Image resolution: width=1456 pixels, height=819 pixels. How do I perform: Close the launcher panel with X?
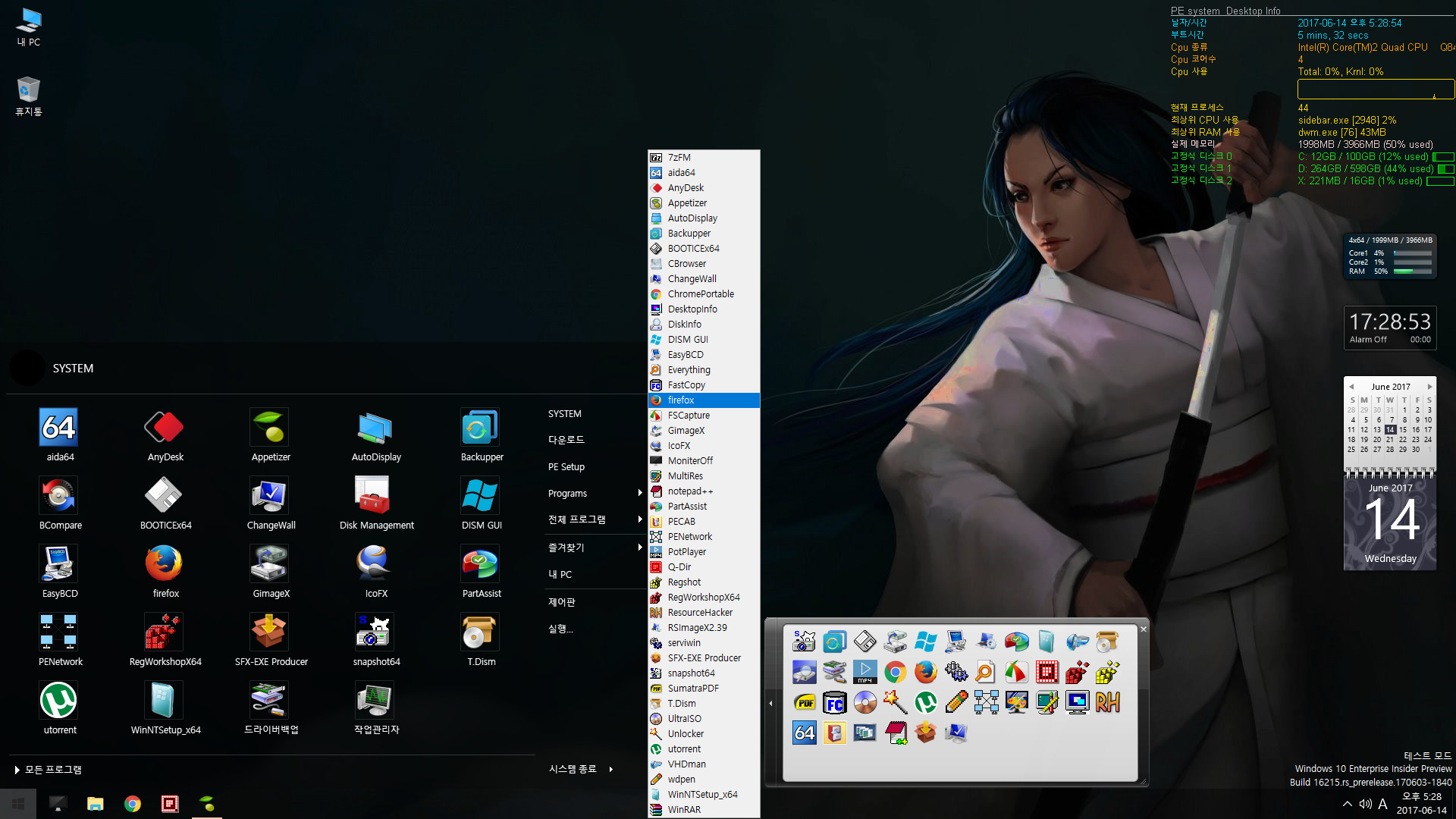(1144, 629)
